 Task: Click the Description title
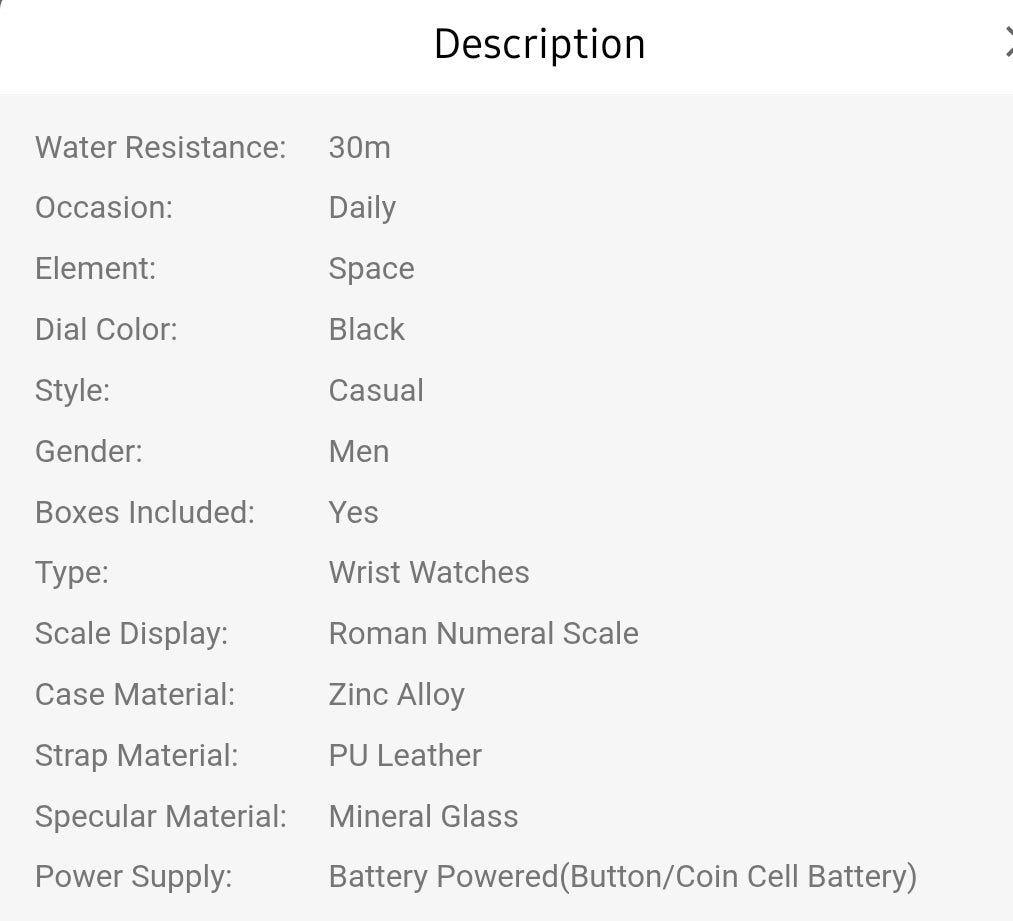pos(539,44)
